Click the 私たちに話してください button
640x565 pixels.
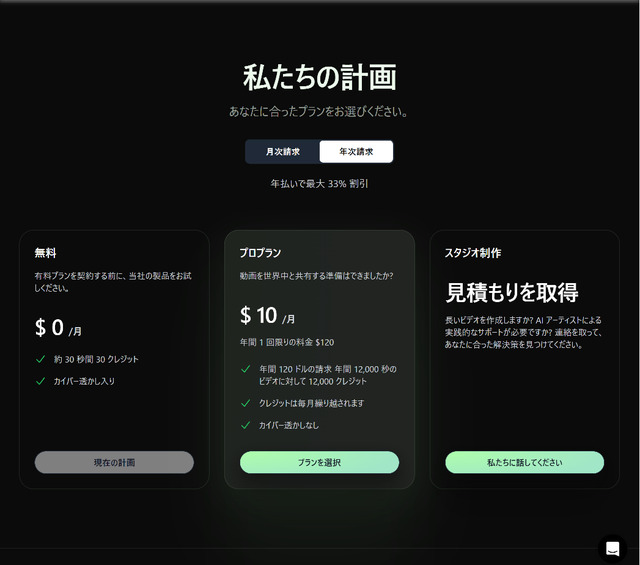[x=524, y=462]
